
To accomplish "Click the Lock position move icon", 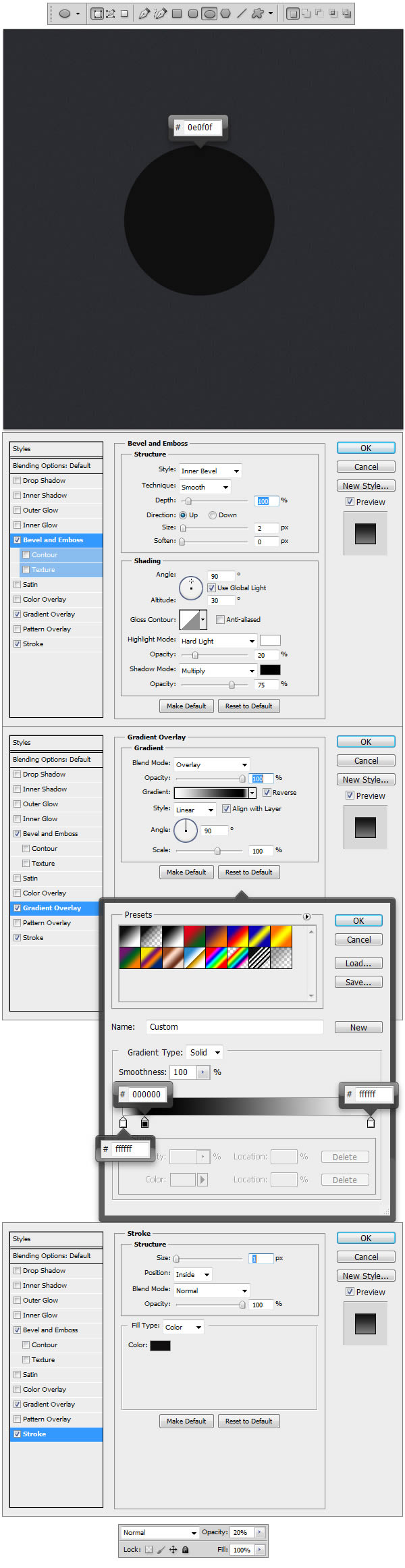I will click(173, 1550).
